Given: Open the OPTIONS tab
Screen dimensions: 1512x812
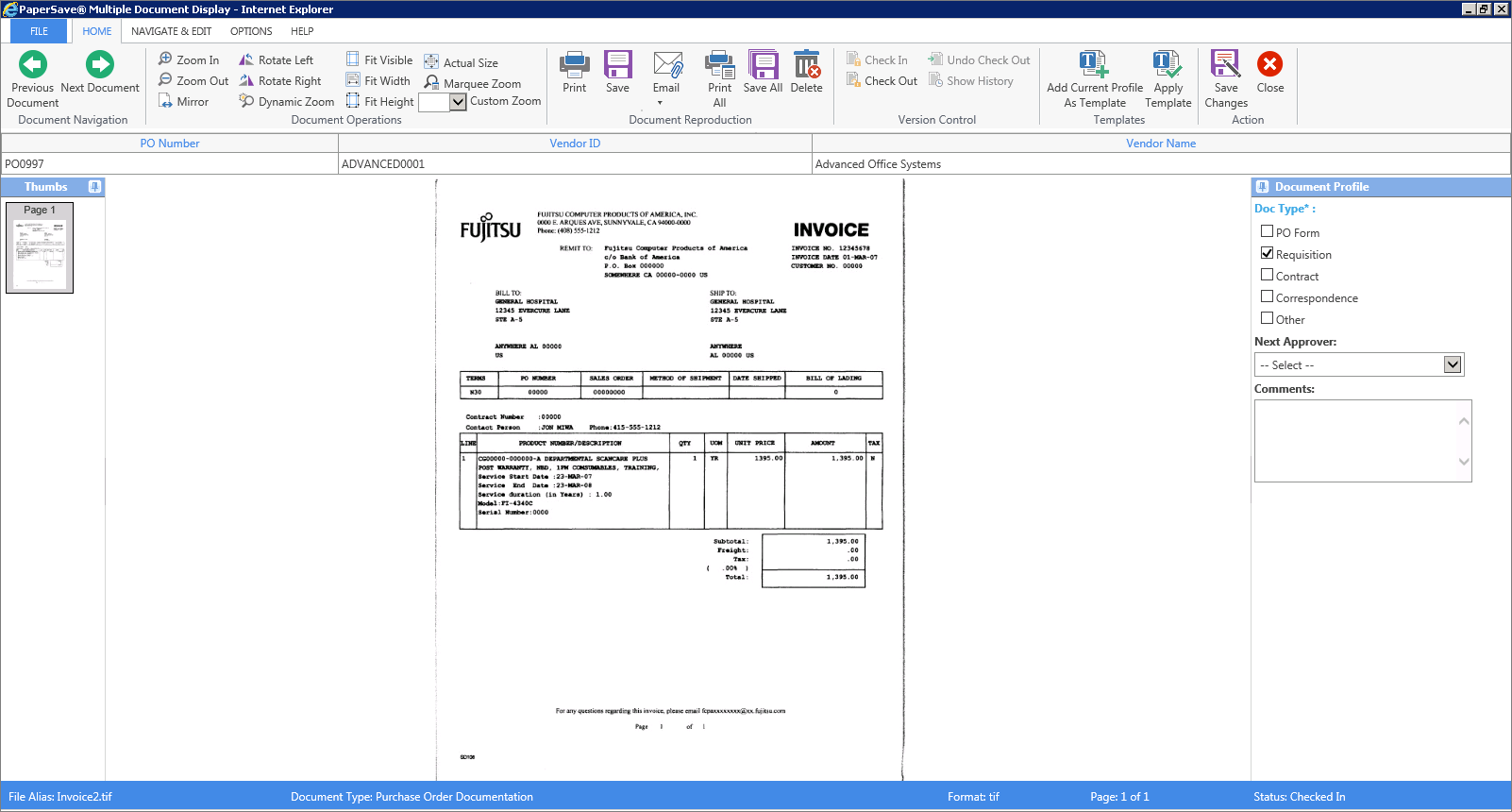Looking at the screenshot, I should (251, 31).
